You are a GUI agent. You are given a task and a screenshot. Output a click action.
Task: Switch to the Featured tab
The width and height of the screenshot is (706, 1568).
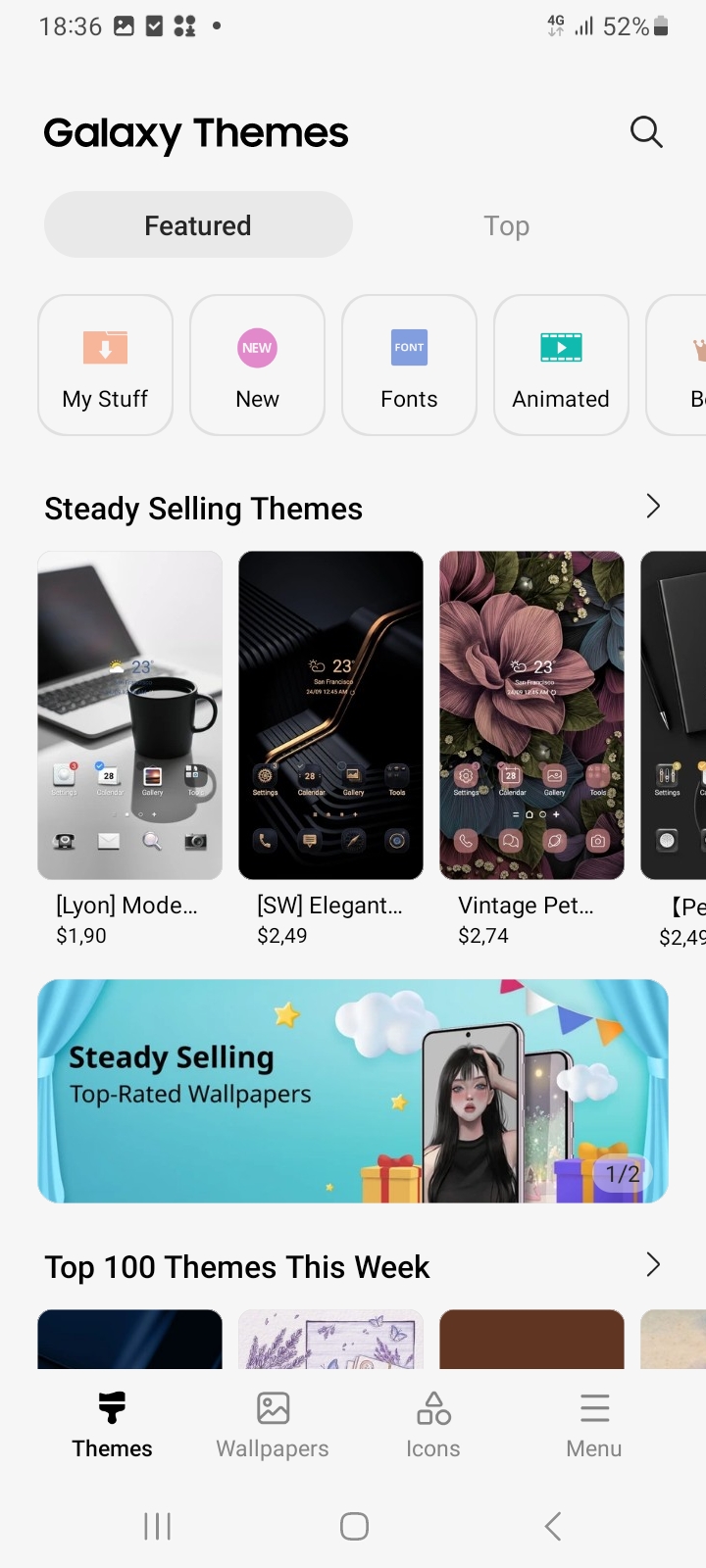(x=198, y=225)
